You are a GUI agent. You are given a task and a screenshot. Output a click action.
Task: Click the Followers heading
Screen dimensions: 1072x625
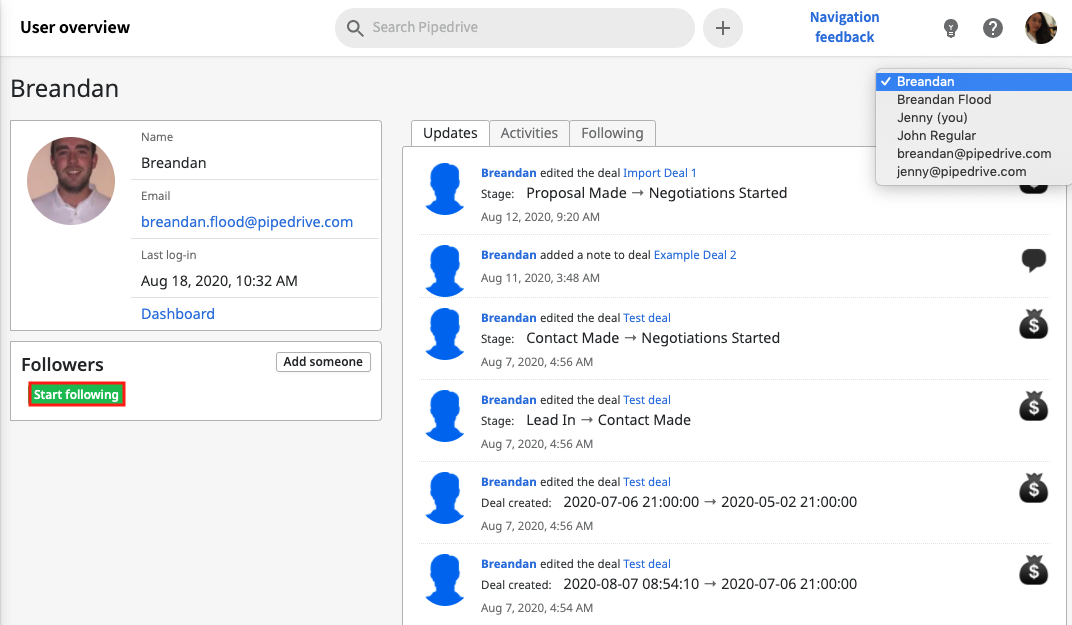tap(62, 364)
